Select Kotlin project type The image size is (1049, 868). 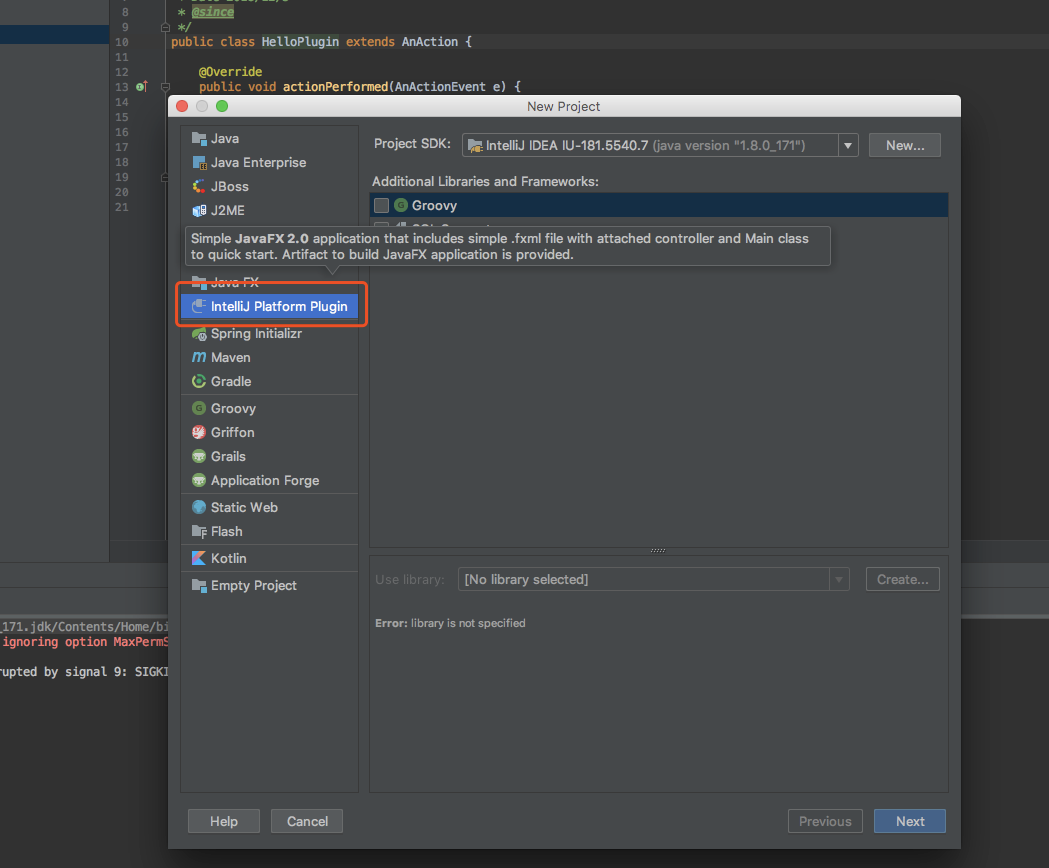pyautogui.click(x=269, y=558)
